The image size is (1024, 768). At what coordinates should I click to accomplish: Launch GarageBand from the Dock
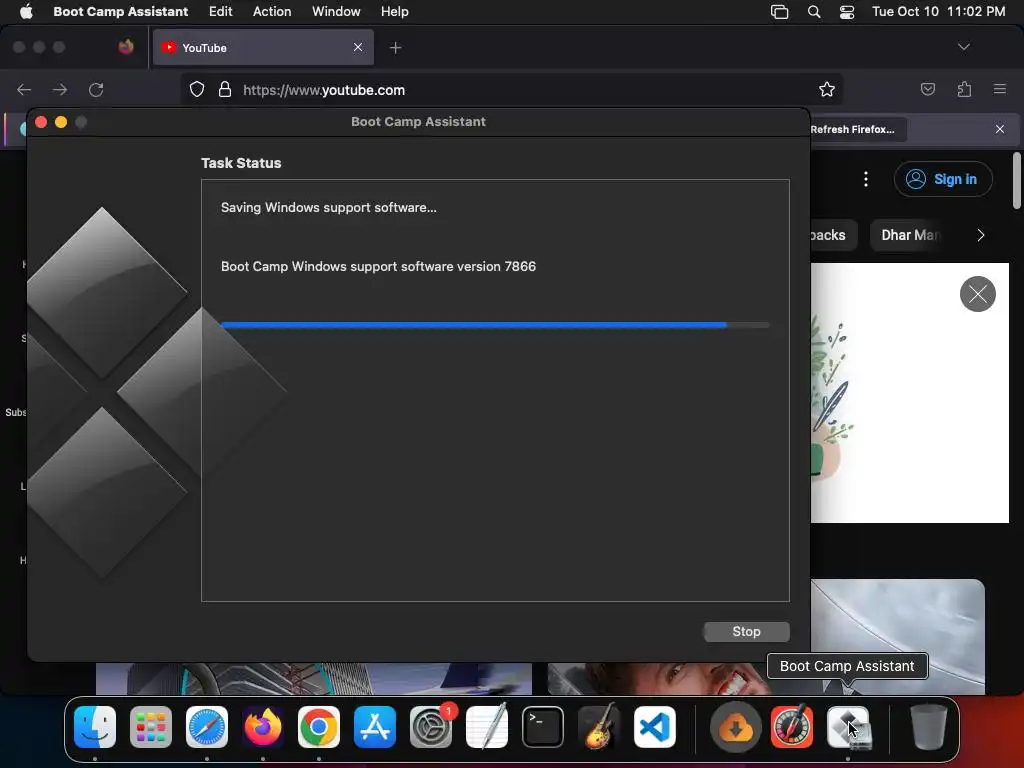coord(599,727)
